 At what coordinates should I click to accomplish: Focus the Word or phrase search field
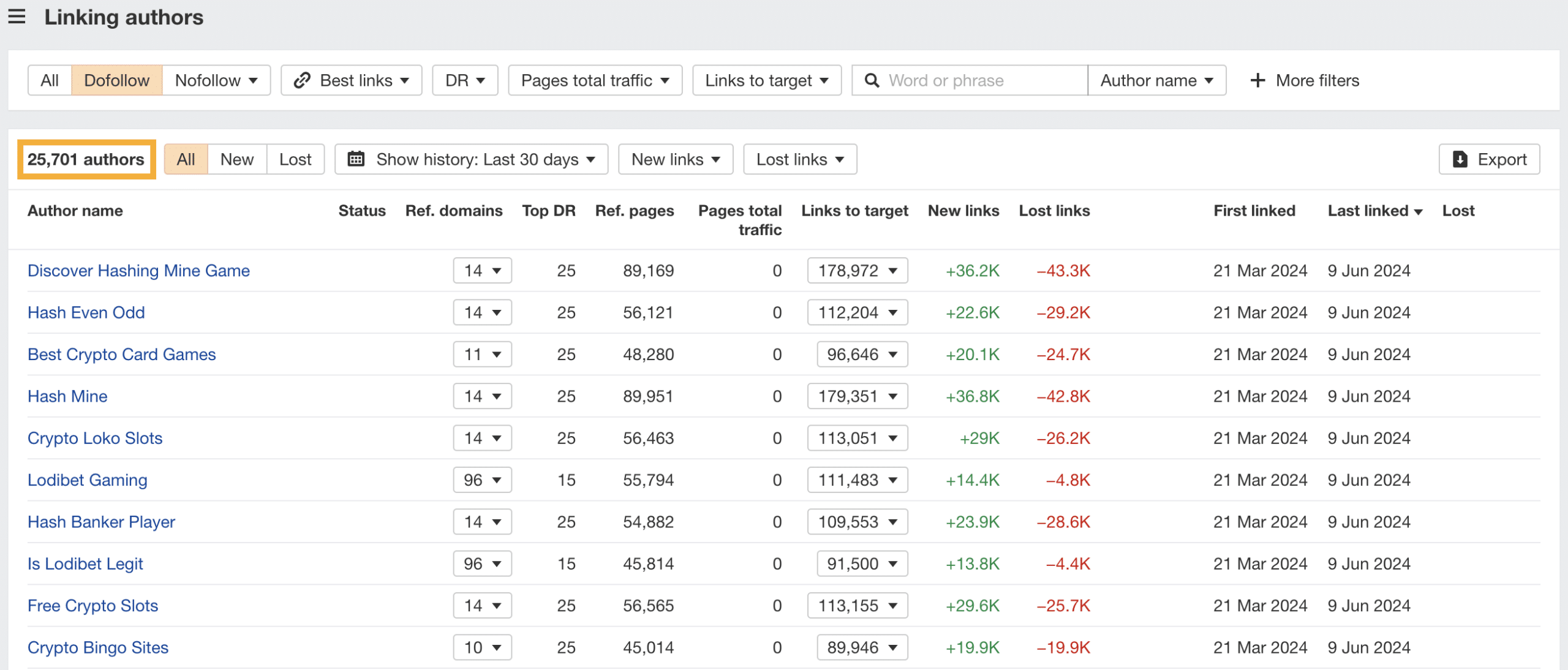click(x=970, y=80)
